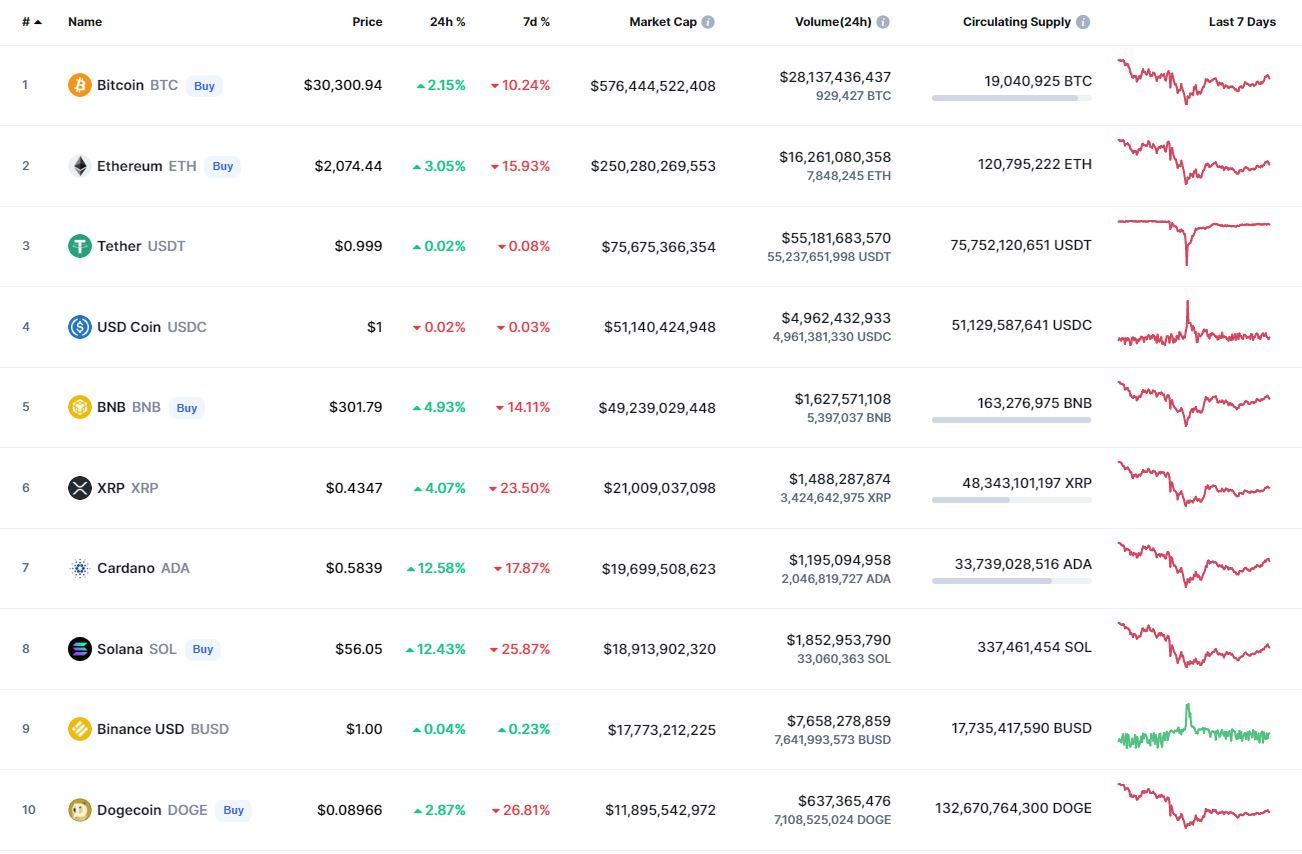This screenshot has width=1302, height=854.
Task: Sort by rank number column arrow
Action: click(x=38, y=22)
